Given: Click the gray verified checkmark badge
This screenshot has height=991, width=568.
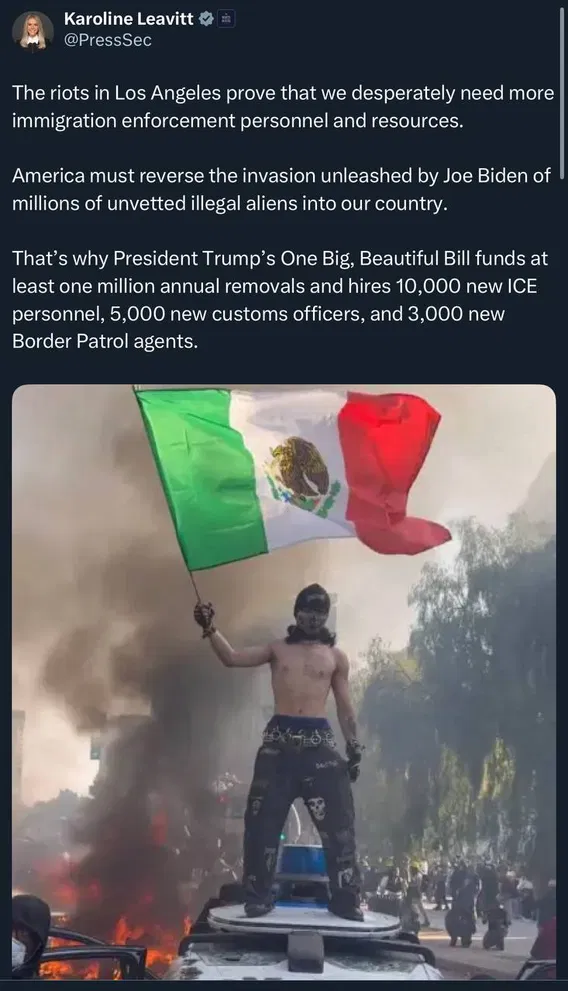Looking at the screenshot, I should (205, 19).
